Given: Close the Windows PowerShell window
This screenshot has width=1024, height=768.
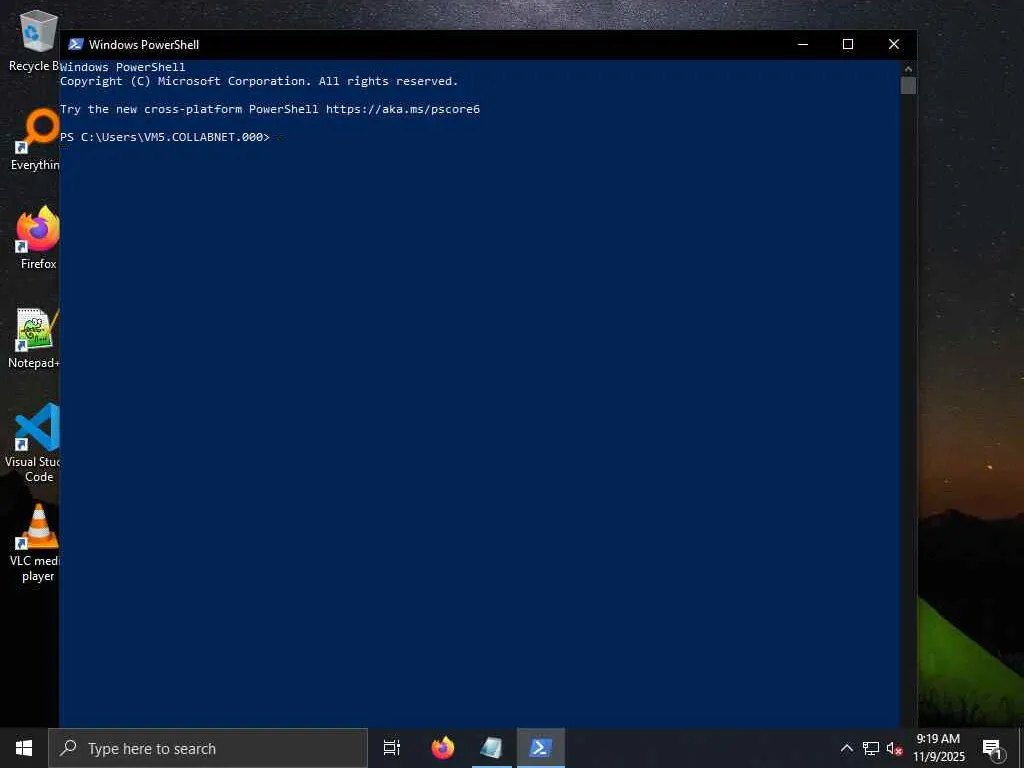Looking at the screenshot, I should [x=894, y=44].
